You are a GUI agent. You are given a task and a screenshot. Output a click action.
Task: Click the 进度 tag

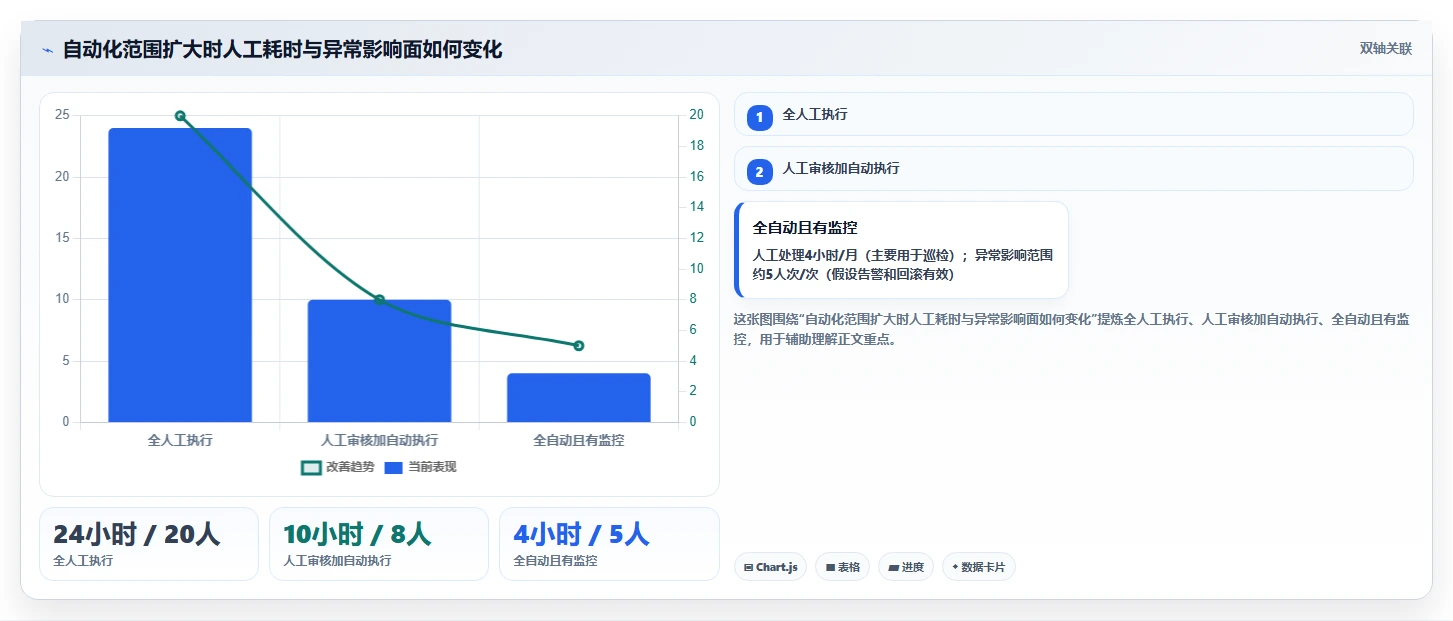(x=906, y=567)
